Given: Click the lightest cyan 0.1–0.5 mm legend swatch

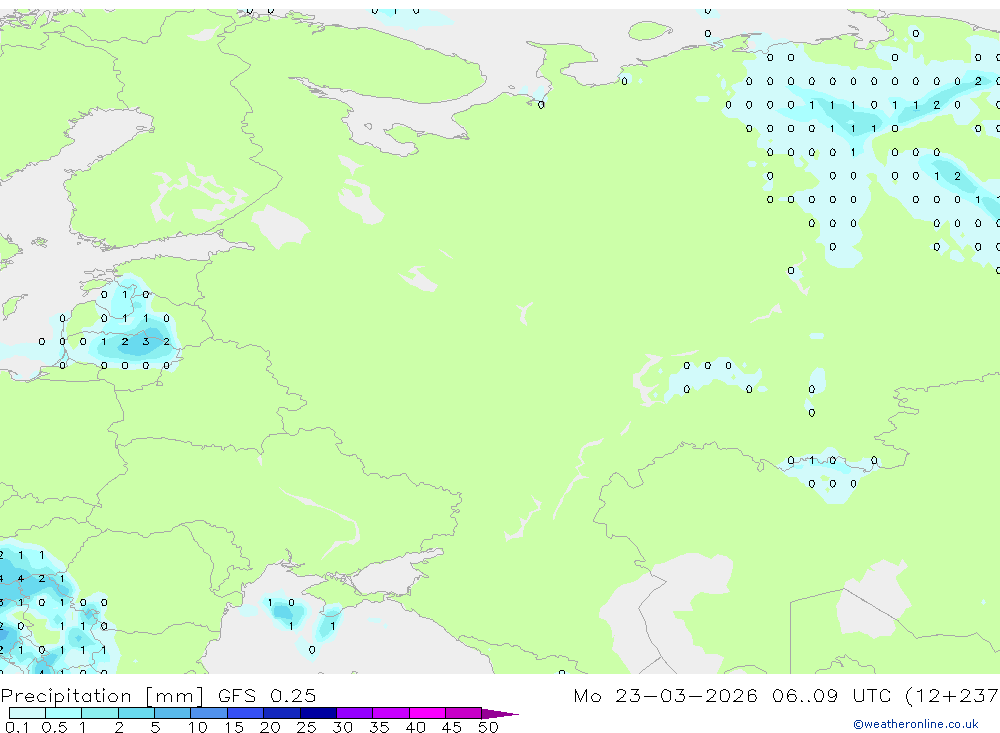Looking at the screenshot, I should click(x=27, y=713).
